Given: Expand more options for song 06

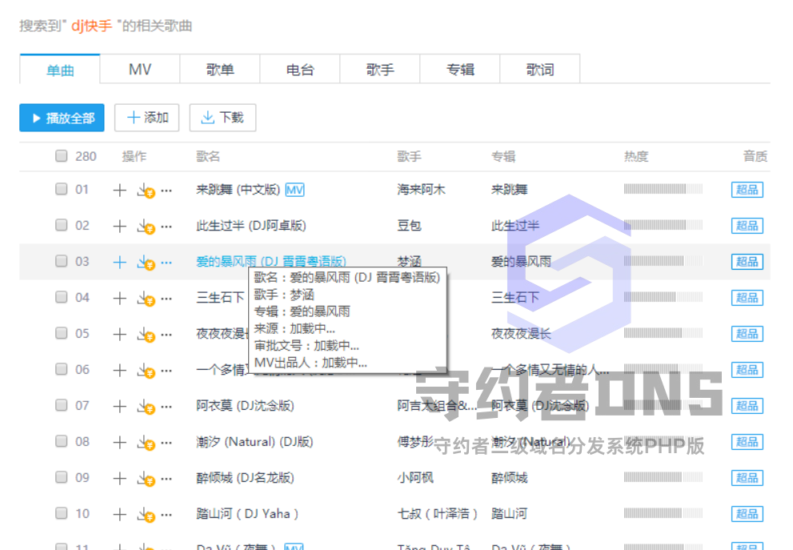Looking at the screenshot, I should [166, 370].
